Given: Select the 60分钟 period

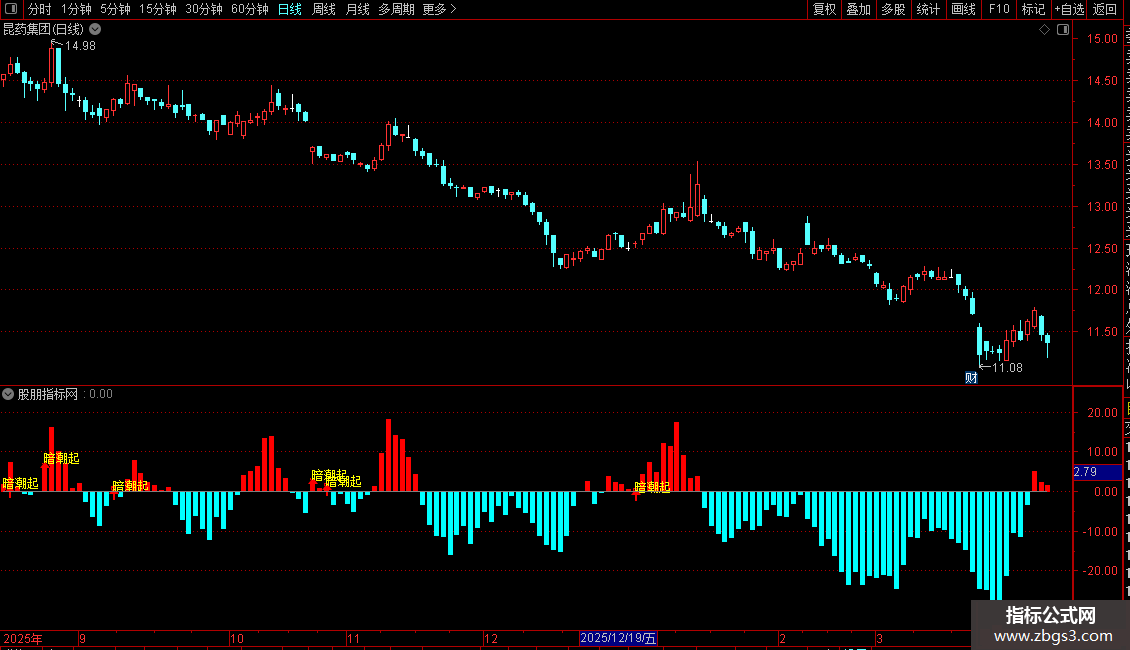Looking at the screenshot, I should click(x=249, y=9).
